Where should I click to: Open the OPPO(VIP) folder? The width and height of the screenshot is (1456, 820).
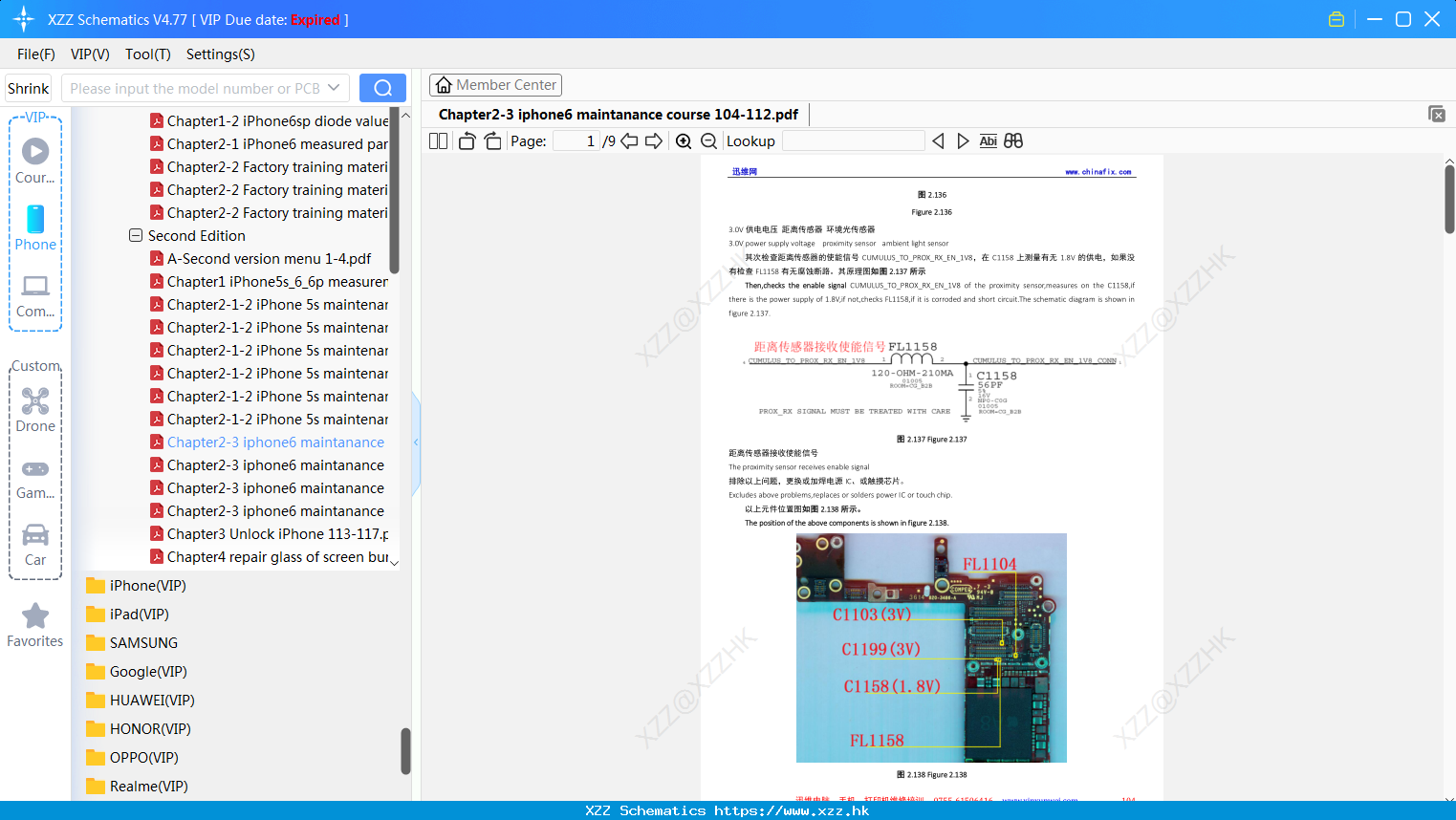click(132, 758)
